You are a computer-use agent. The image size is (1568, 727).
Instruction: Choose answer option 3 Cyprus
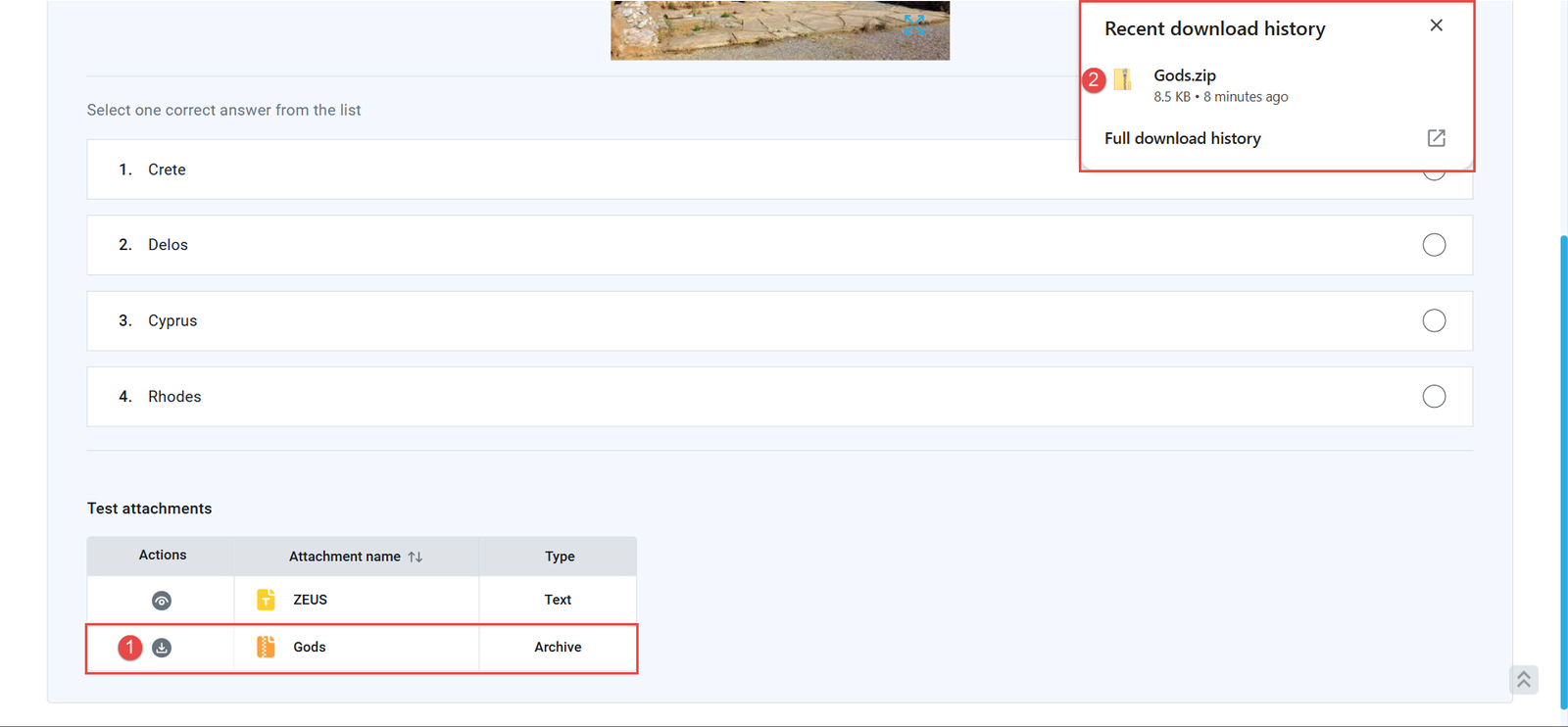click(x=779, y=320)
